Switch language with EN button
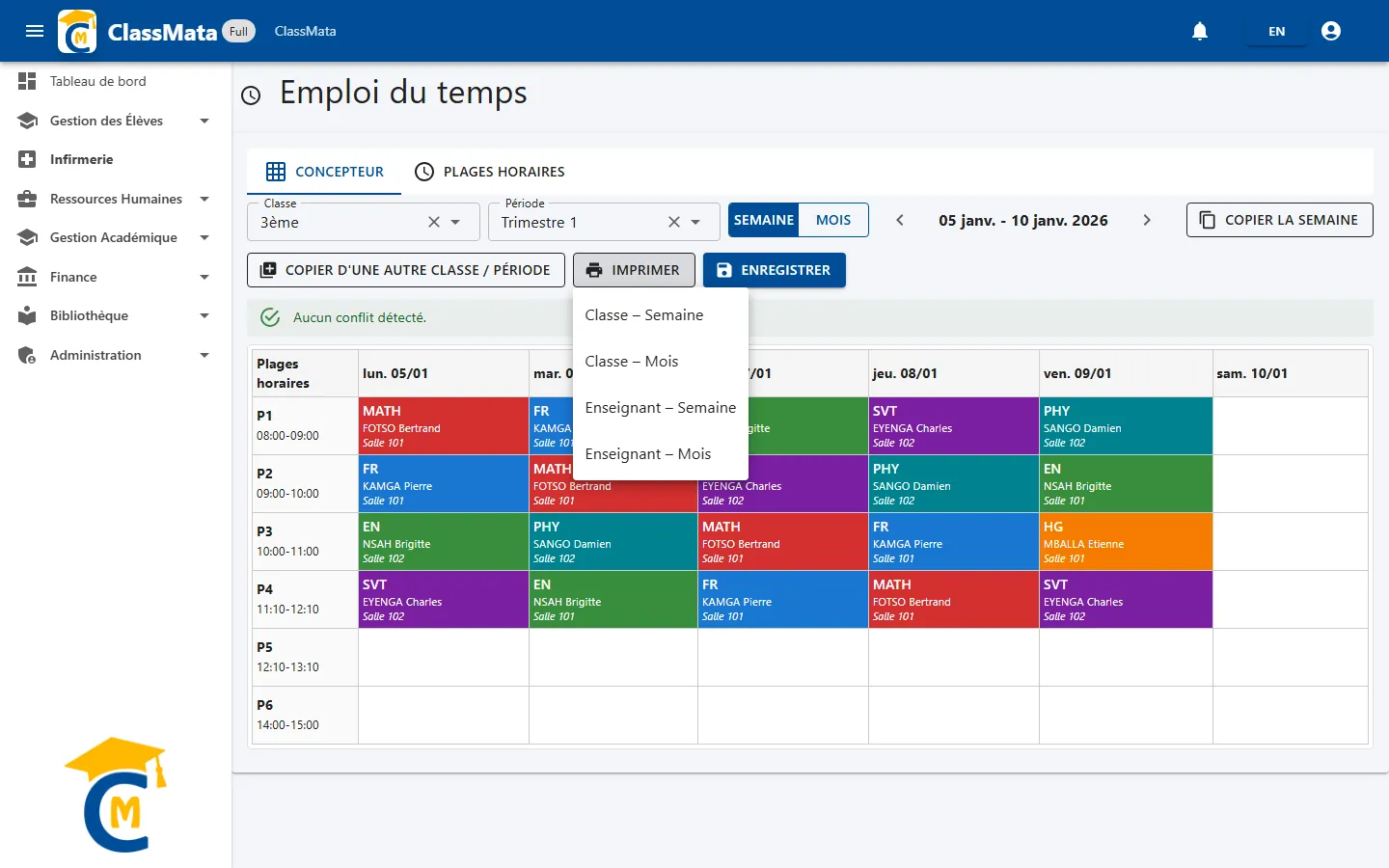This screenshot has height=868, width=1389. [1277, 31]
